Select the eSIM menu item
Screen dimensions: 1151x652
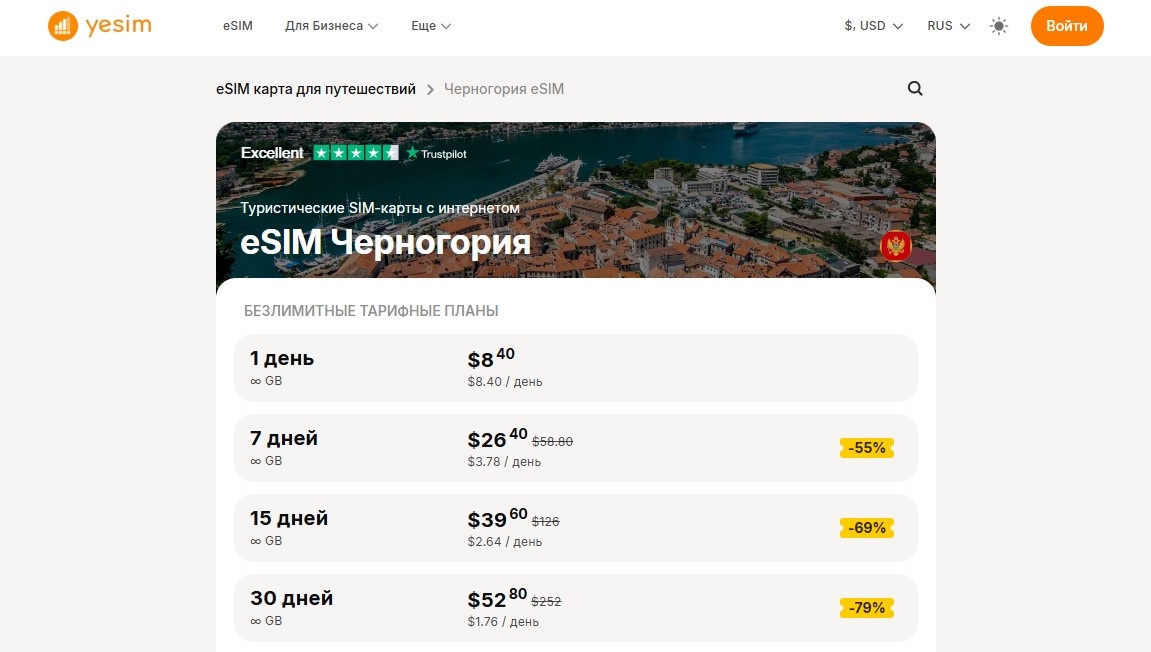click(238, 26)
